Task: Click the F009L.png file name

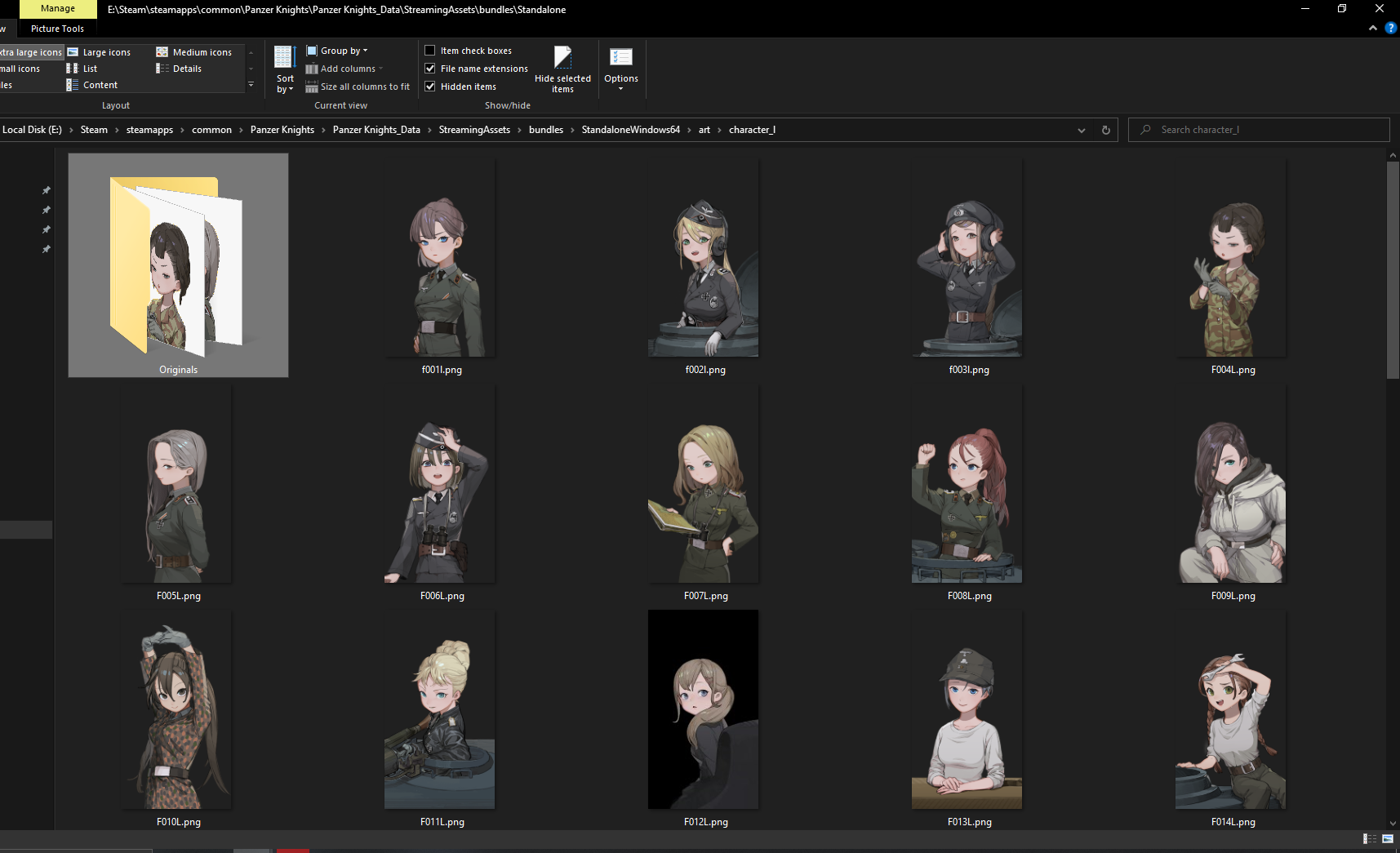Action: 1233,596
